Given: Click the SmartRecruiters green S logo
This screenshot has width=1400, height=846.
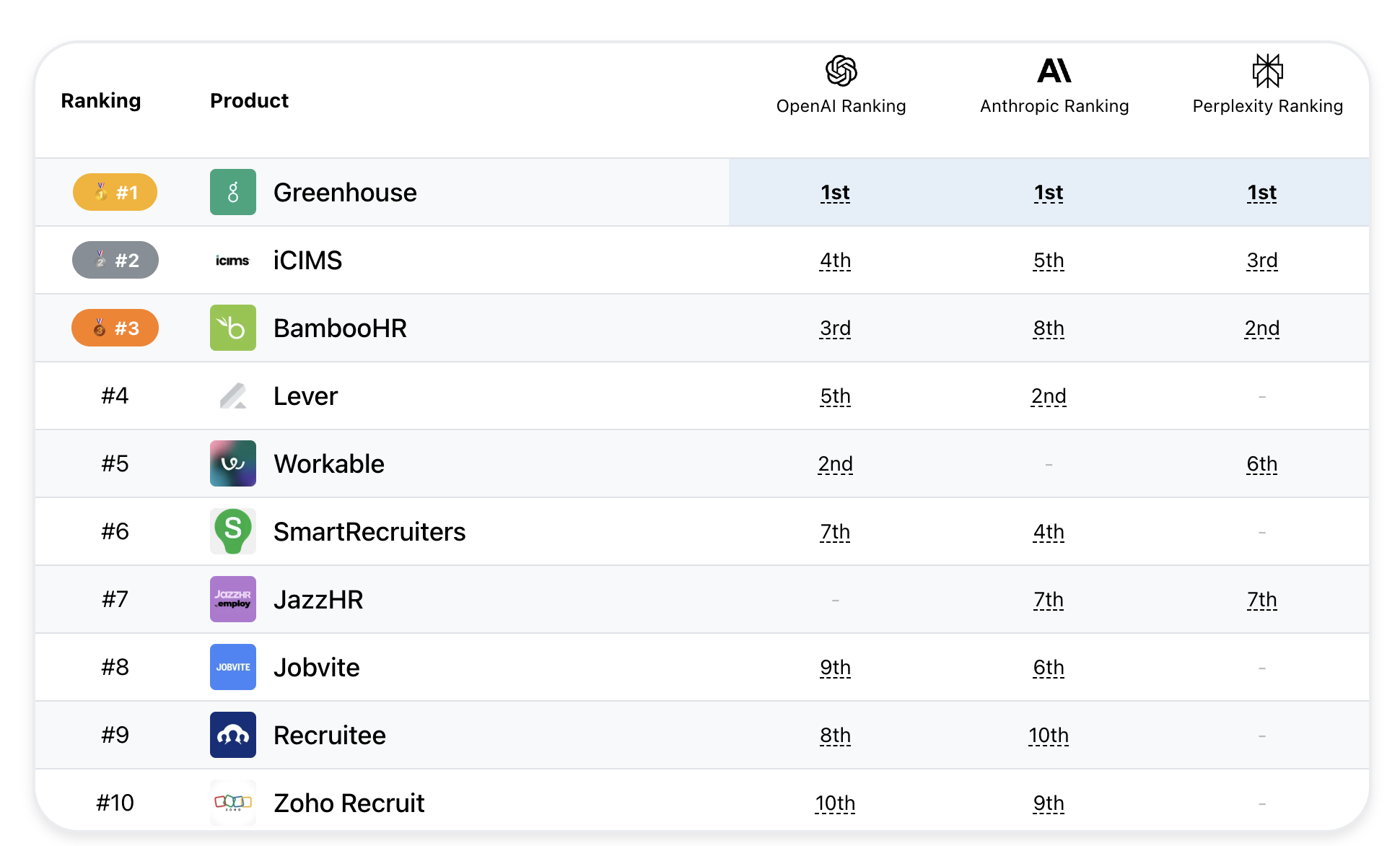Looking at the screenshot, I should click(x=233, y=531).
